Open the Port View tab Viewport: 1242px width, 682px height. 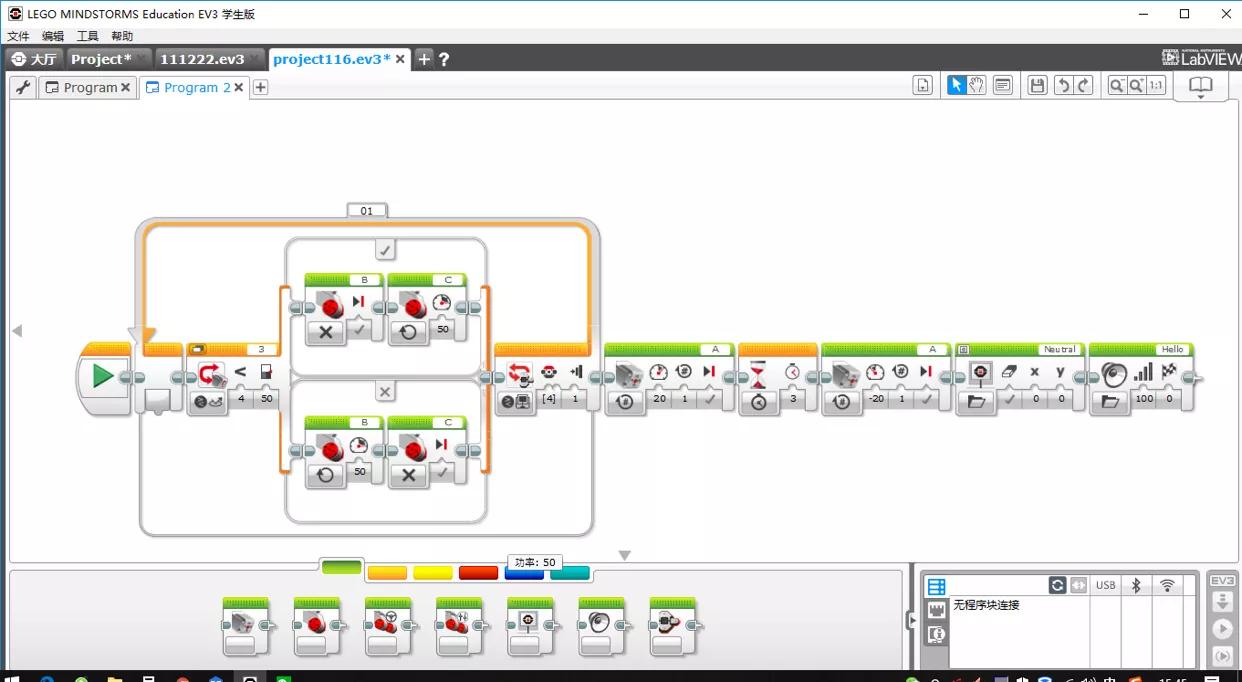coord(936,610)
